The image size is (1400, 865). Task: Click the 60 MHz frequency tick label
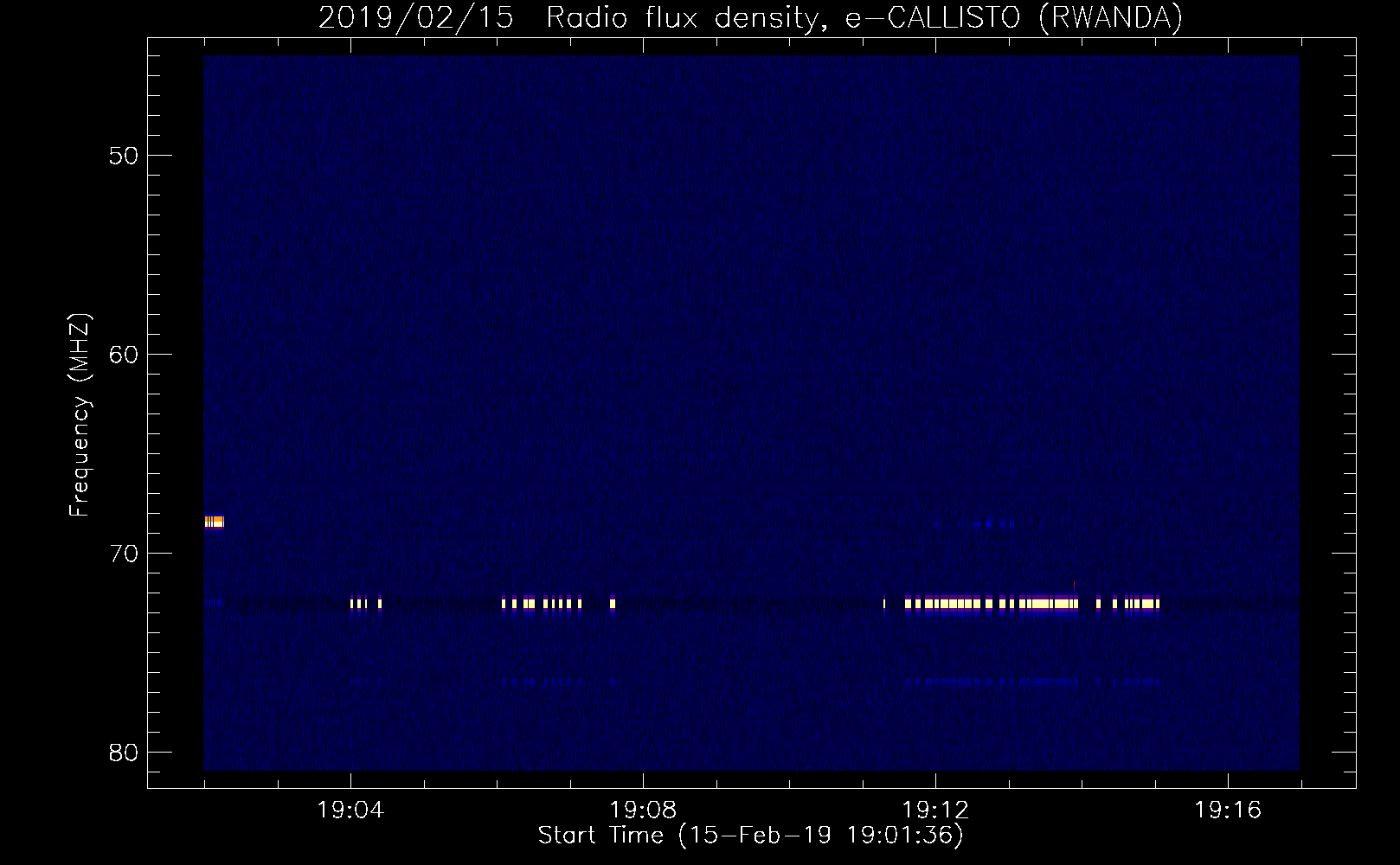[124, 355]
